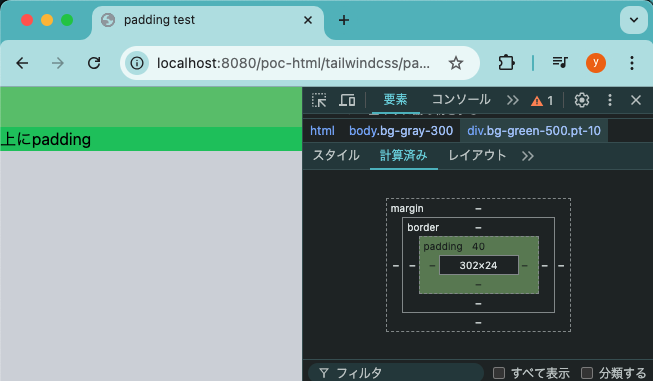This screenshot has height=381, width=653.
Task: View site information icon in address bar
Action: (137, 63)
